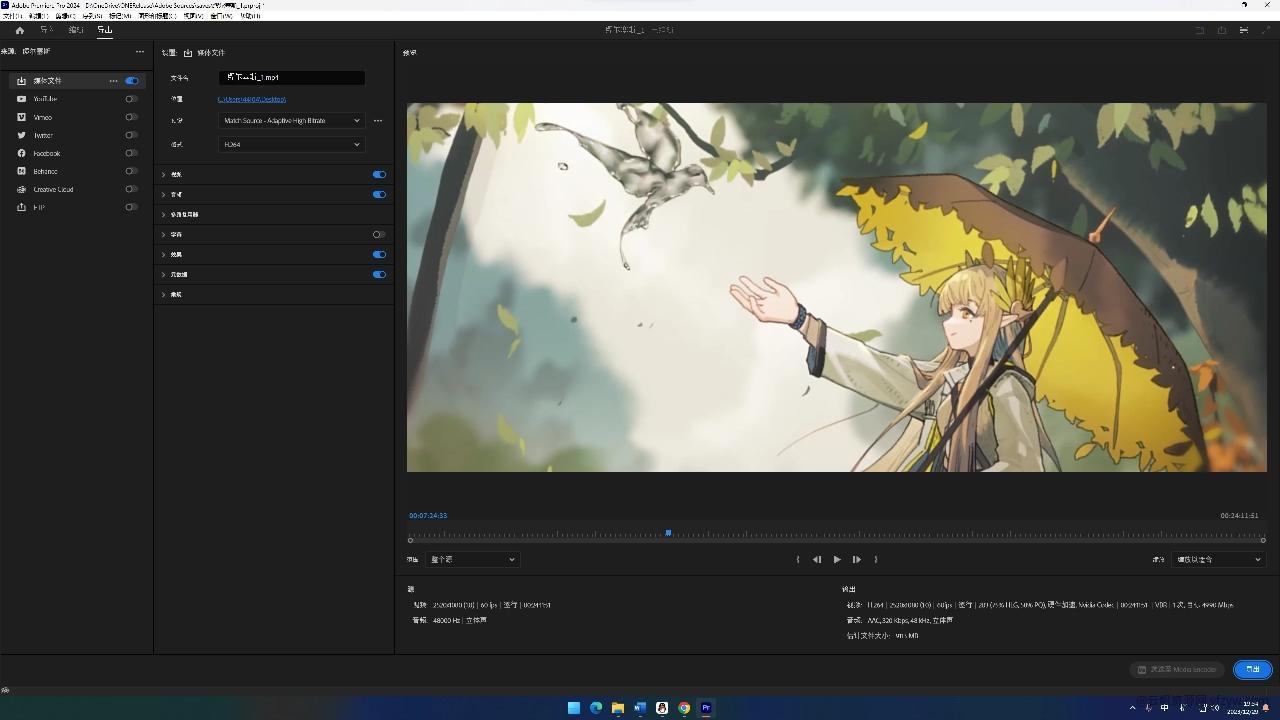Expand the 字幕 section
This screenshot has width=1280, height=720.
pyautogui.click(x=163, y=234)
